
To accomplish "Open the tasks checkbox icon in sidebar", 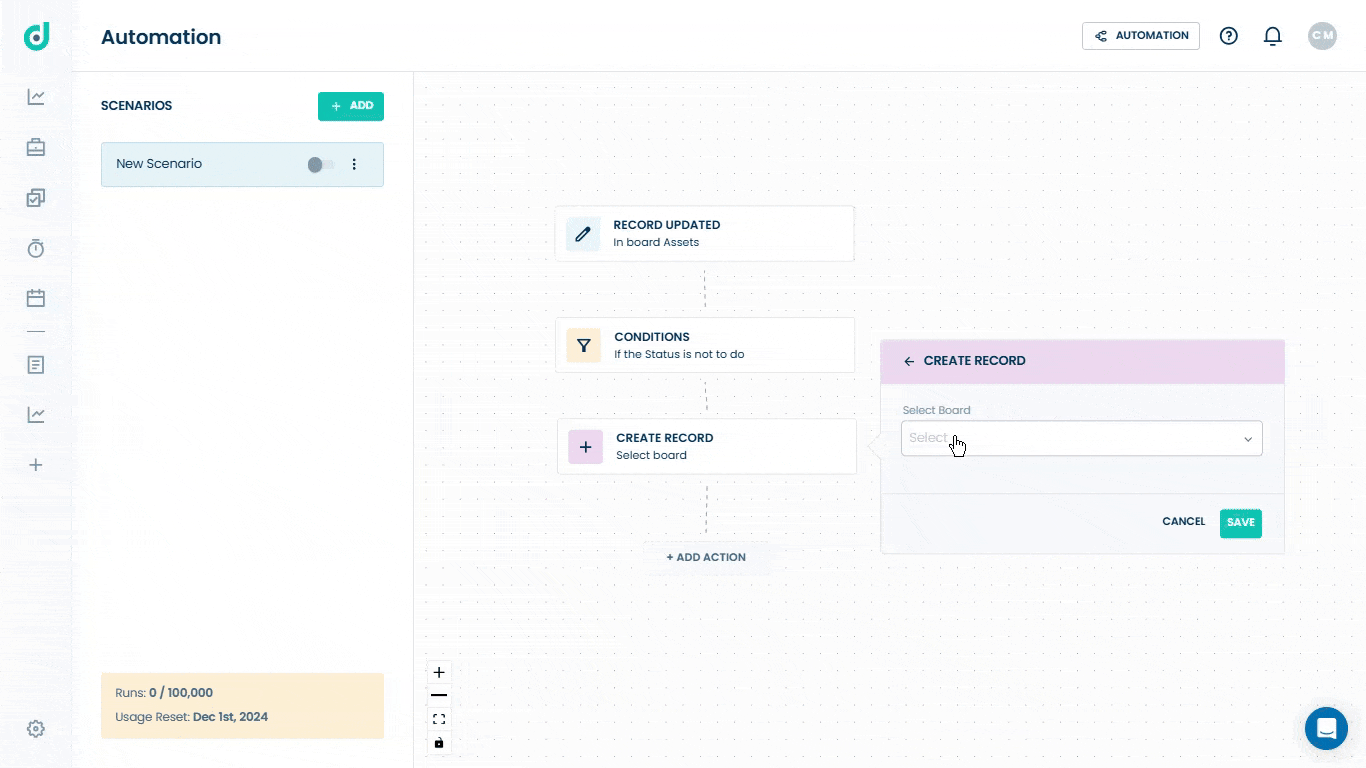I will [36, 198].
